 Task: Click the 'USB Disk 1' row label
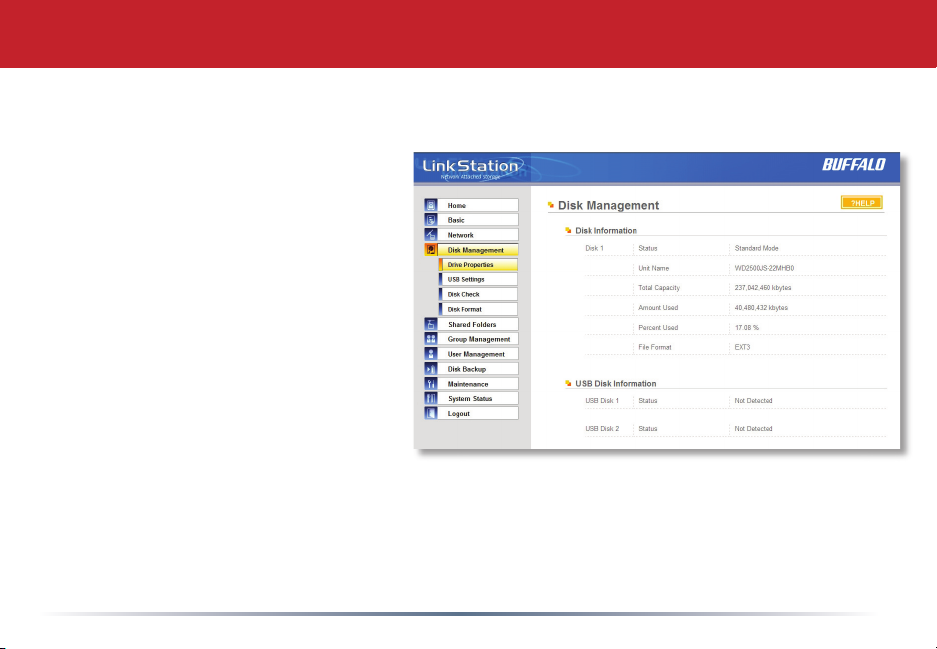point(602,400)
